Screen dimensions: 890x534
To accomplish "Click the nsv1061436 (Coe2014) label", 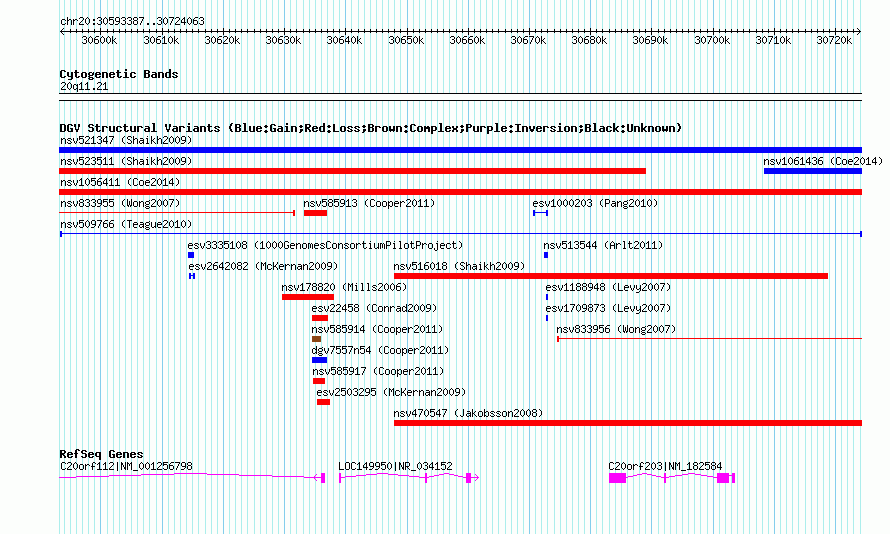I will (823, 161).
